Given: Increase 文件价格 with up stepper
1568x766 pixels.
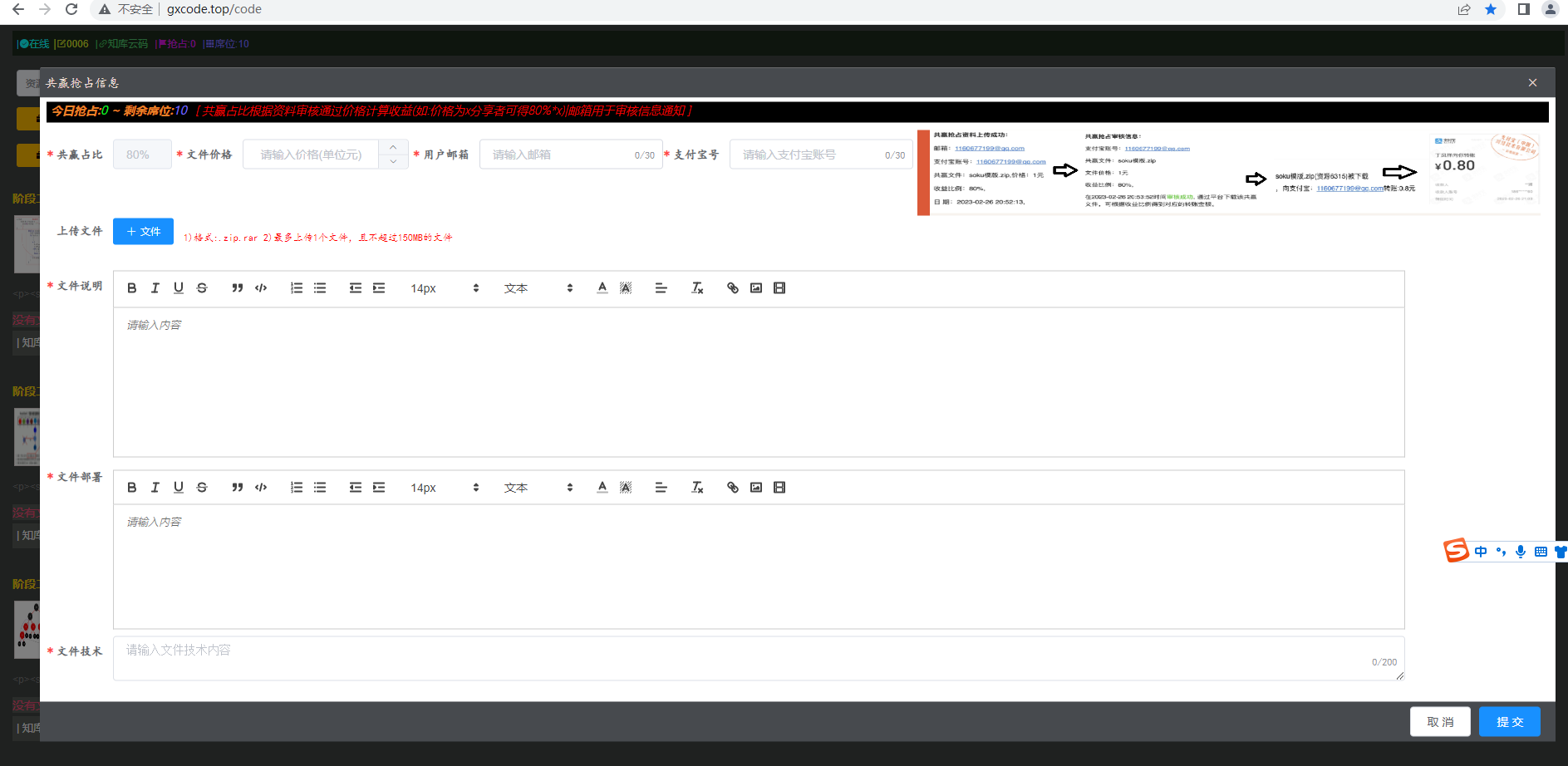Looking at the screenshot, I should point(393,147).
